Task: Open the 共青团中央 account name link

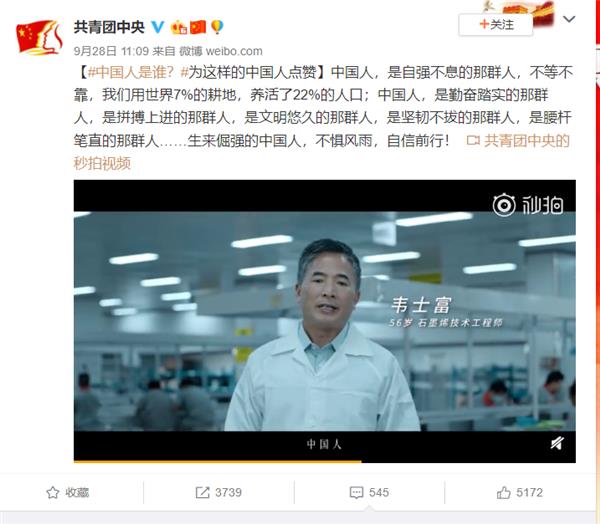Action: [109, 27]
